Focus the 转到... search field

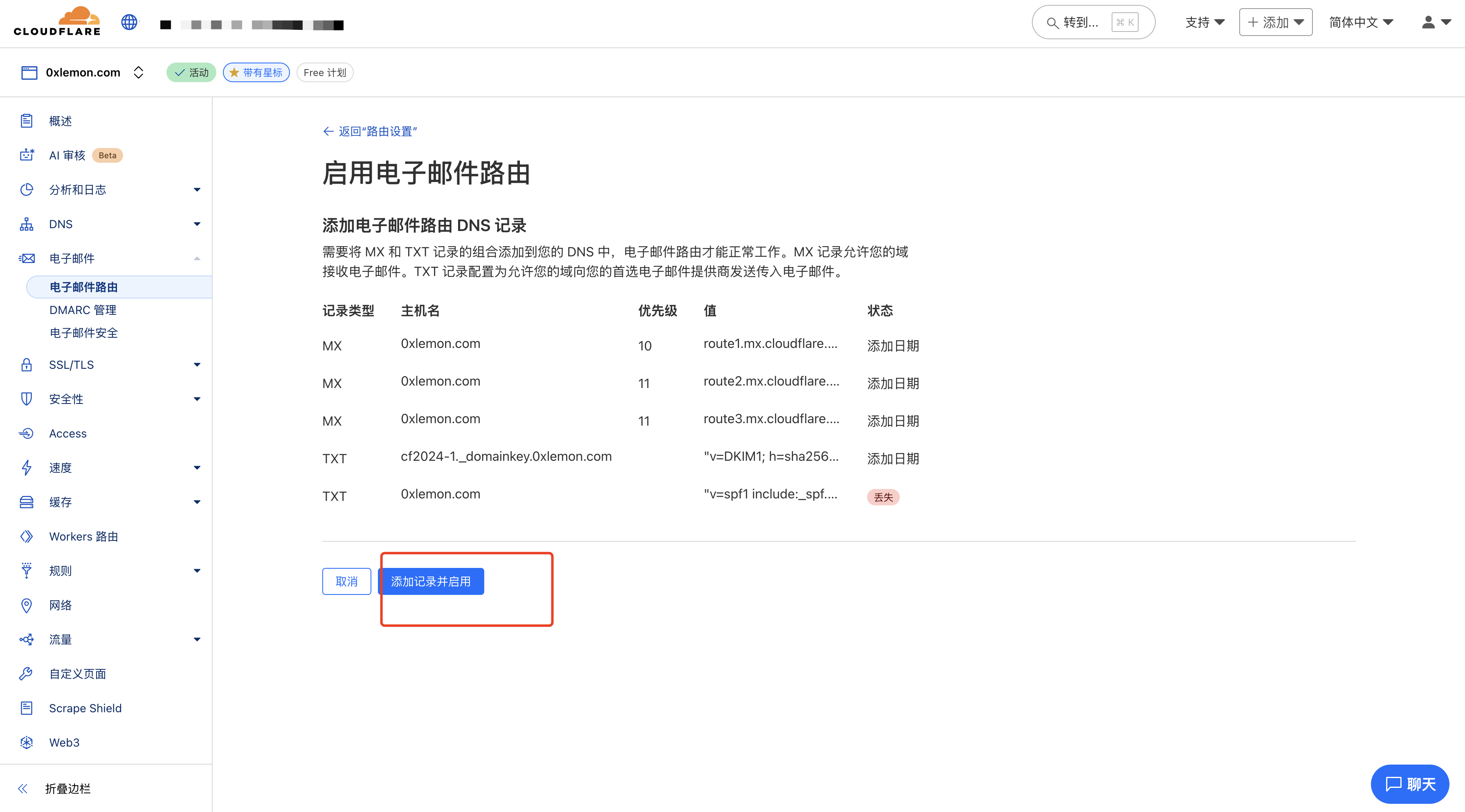pos(1093,22)
